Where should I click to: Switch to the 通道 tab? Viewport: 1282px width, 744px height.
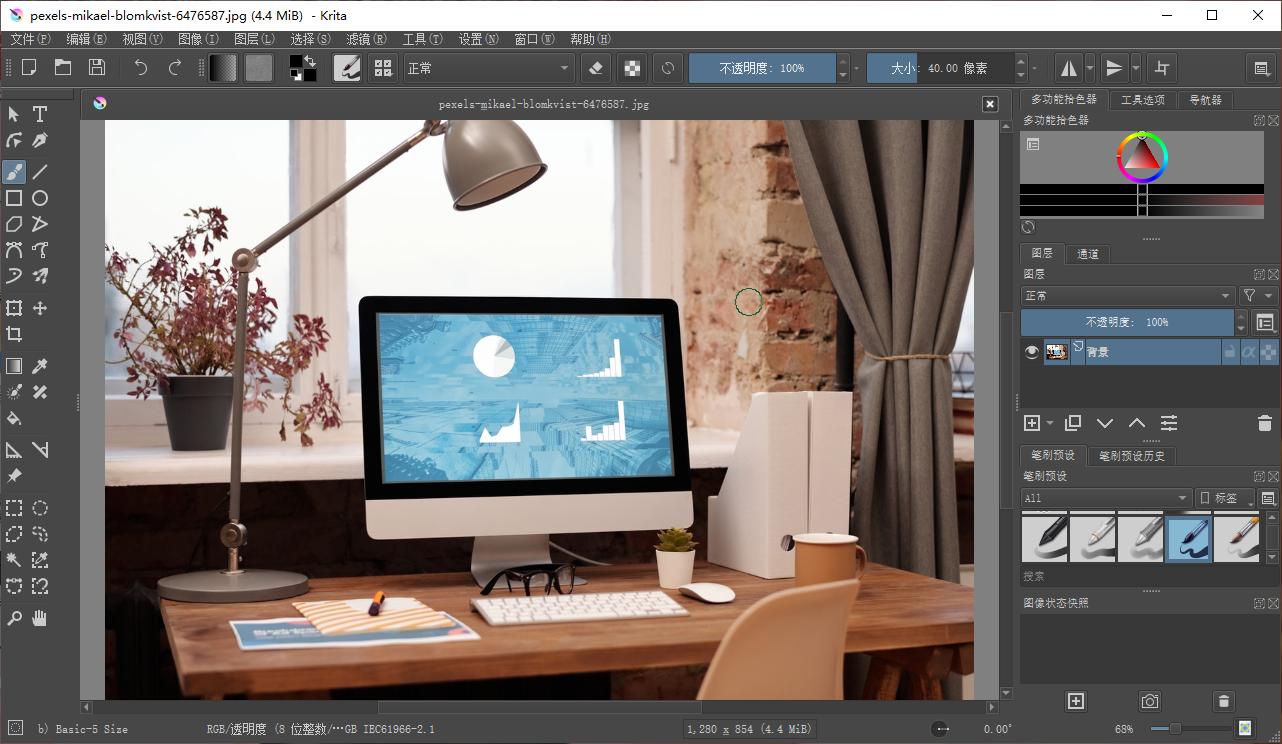[1087, 253]
